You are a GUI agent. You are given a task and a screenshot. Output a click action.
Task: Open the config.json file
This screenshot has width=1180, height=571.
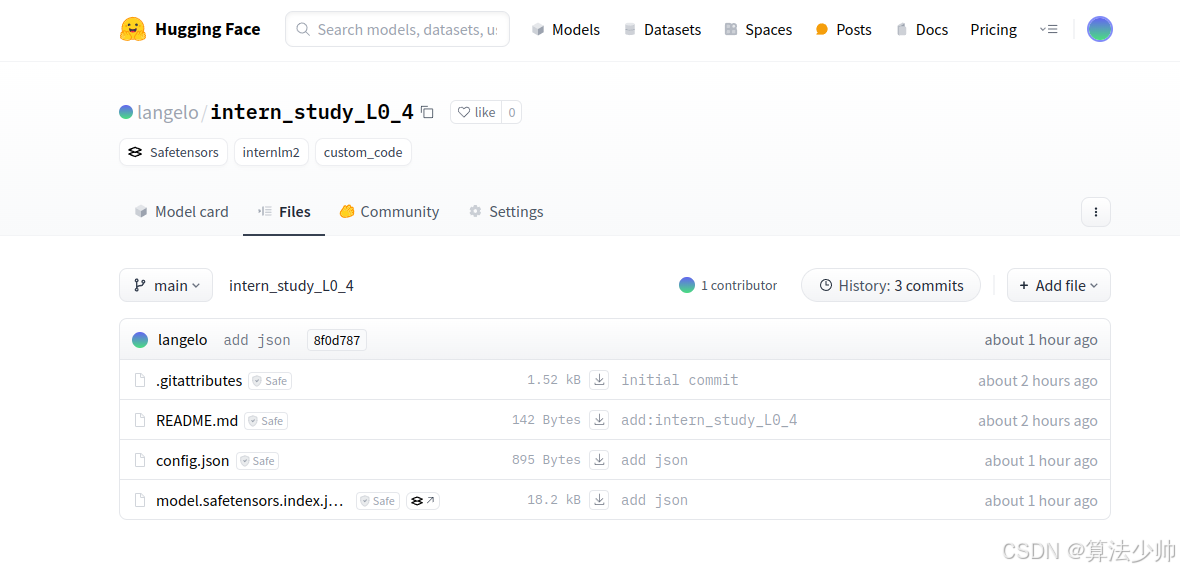pos(192,460)
